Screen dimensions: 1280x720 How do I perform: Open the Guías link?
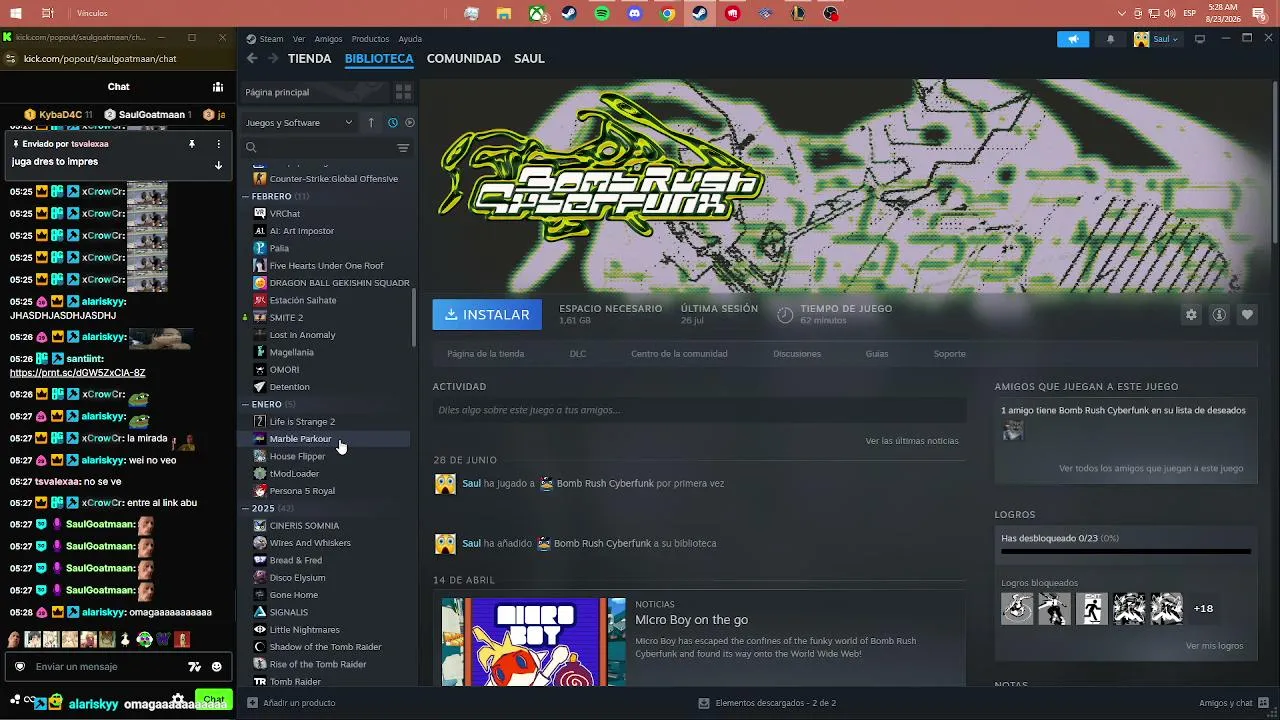pos(877,354)
